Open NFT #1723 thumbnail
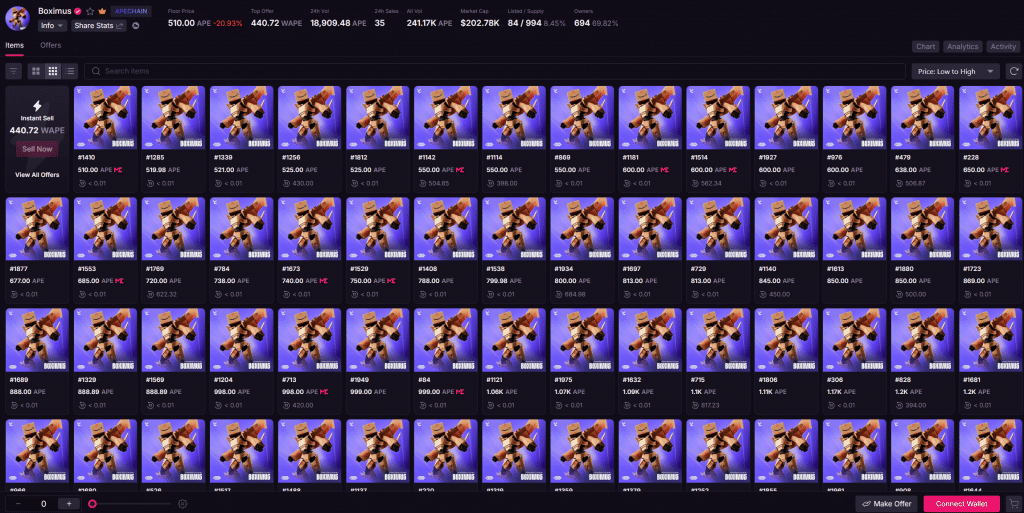This screenshot has width=1024, height=513. [x=990, y=229]
